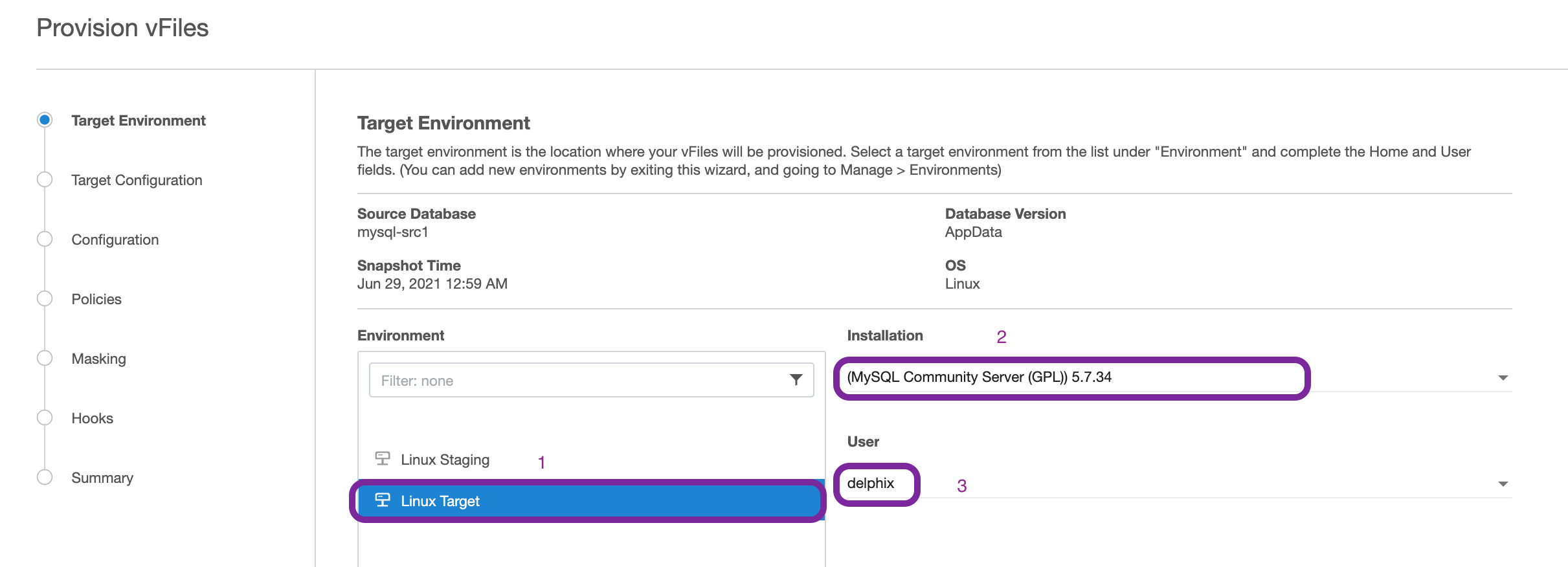Click the filter funnel icon
Image resolution: width=1568 pixels, height=567 pixels.
pos(796,380)
